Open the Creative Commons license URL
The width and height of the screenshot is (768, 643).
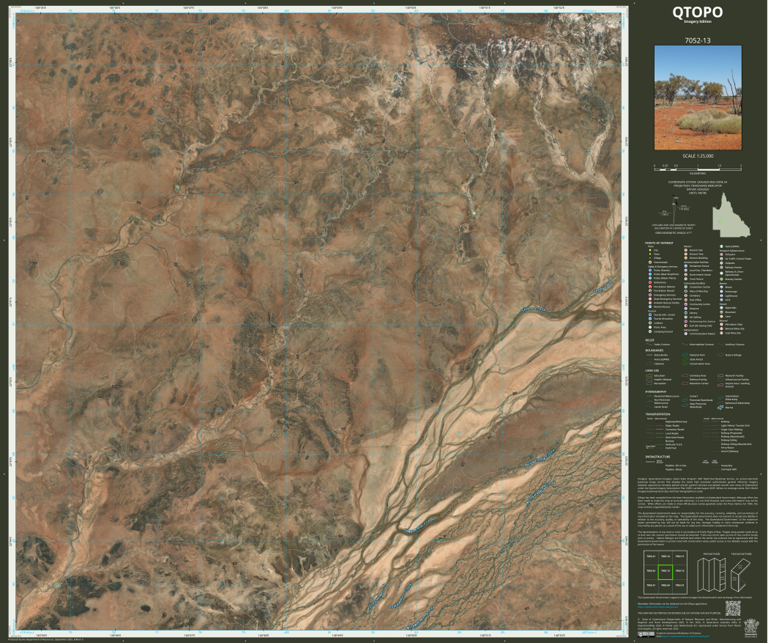(x=686, y=636)
